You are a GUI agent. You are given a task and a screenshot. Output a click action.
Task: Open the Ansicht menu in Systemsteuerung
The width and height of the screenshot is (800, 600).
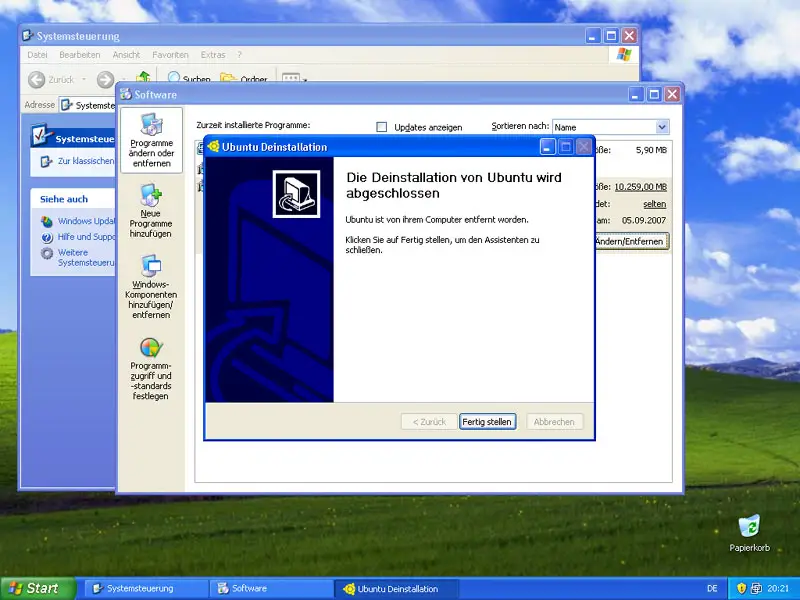point(126,55)
